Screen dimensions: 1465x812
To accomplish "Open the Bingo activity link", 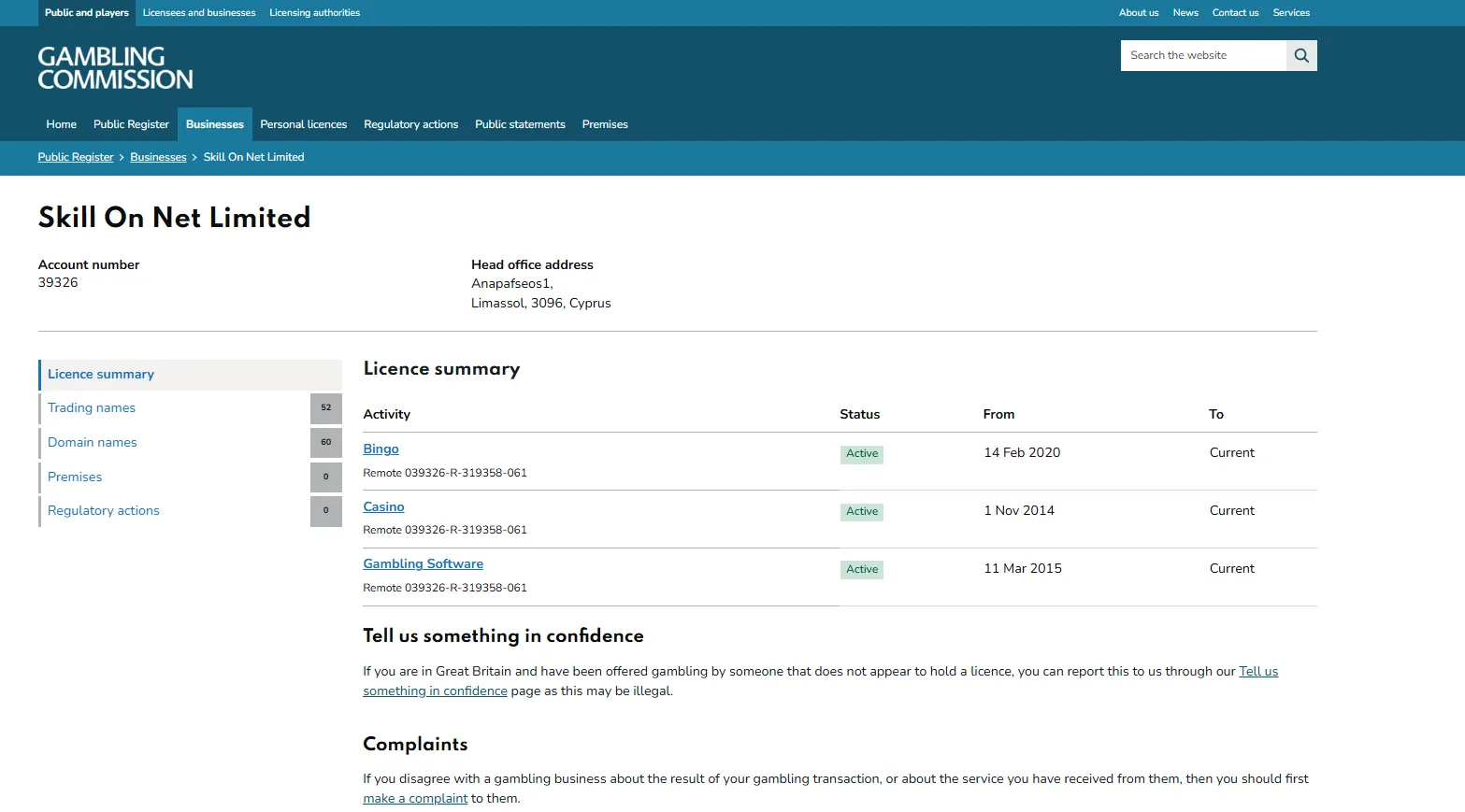I will [381, 449].
